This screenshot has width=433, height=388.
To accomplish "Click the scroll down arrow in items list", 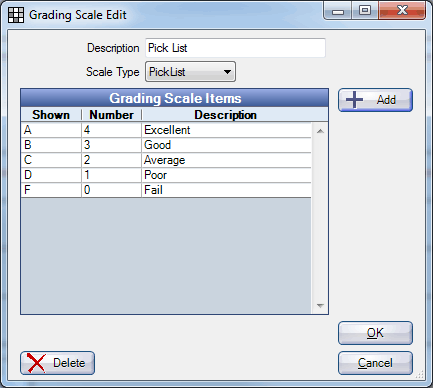I will (x=320, y=306).
